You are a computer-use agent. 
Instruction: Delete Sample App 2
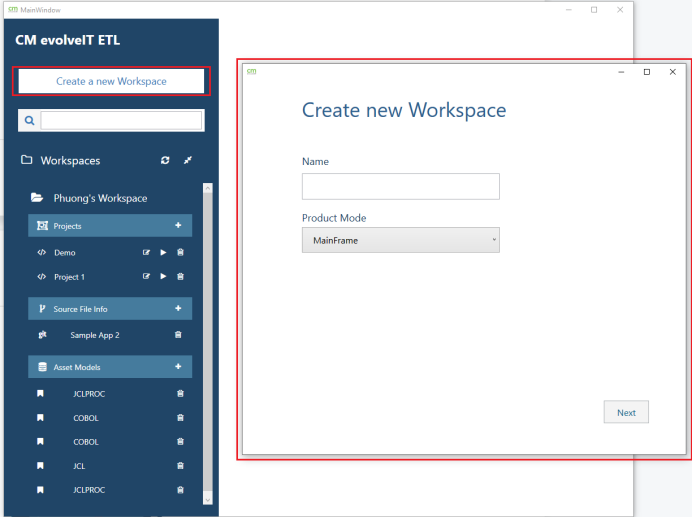(178, 335)
